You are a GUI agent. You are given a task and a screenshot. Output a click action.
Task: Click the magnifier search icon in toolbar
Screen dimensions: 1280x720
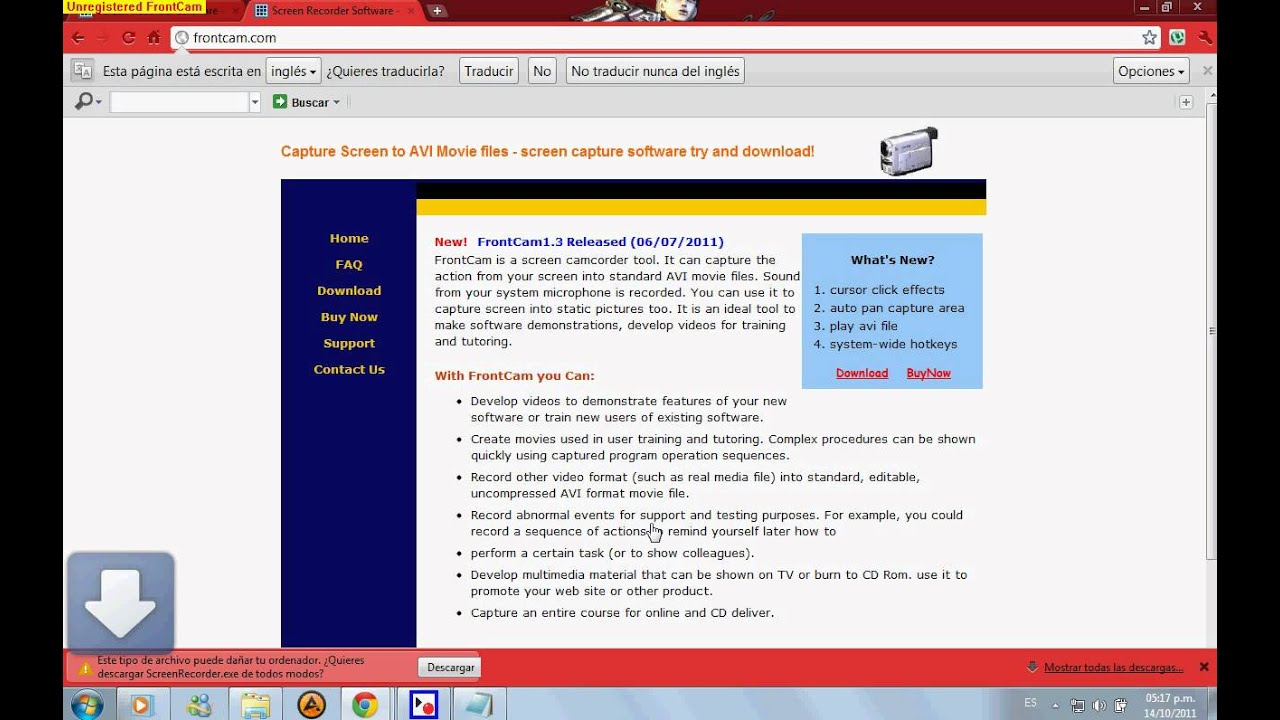coord(84,101)
